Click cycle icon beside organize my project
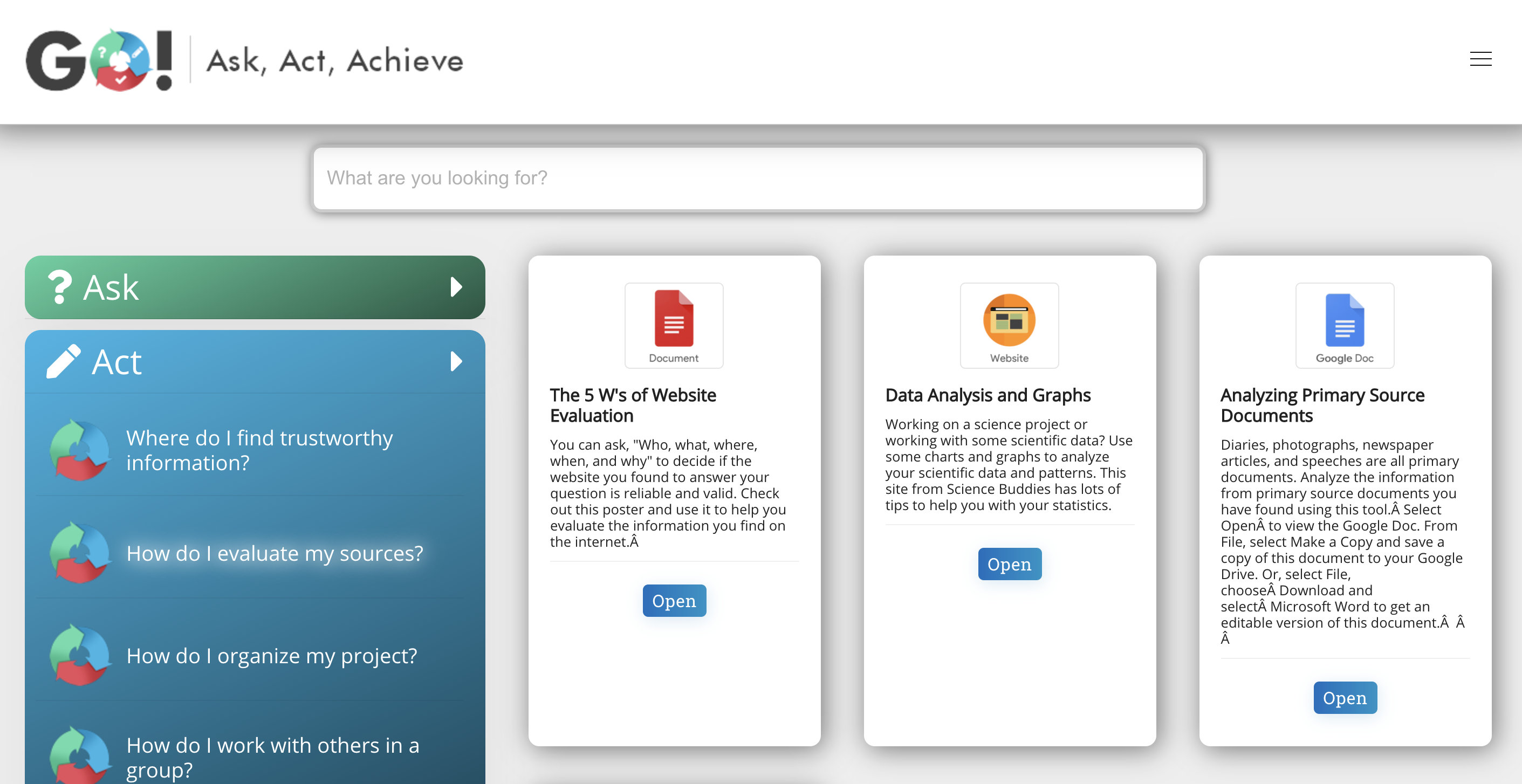Image resolution: width=1522 pixels, height=784 pixels. point(80,655)
